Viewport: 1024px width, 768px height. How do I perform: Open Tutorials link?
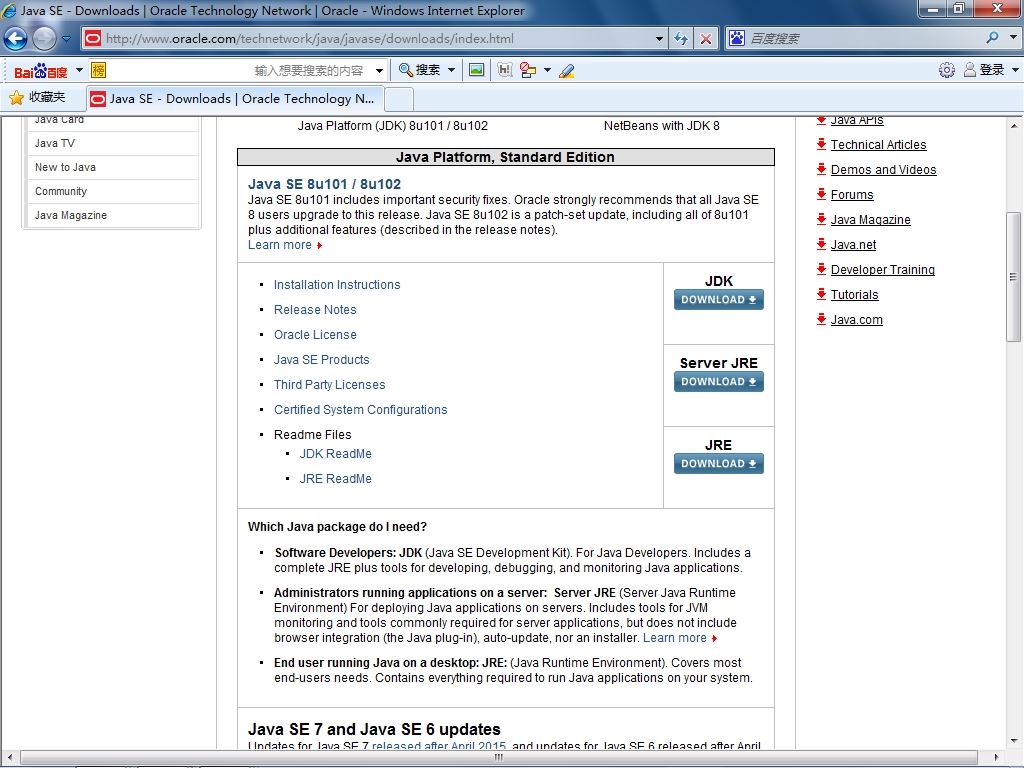854,295
